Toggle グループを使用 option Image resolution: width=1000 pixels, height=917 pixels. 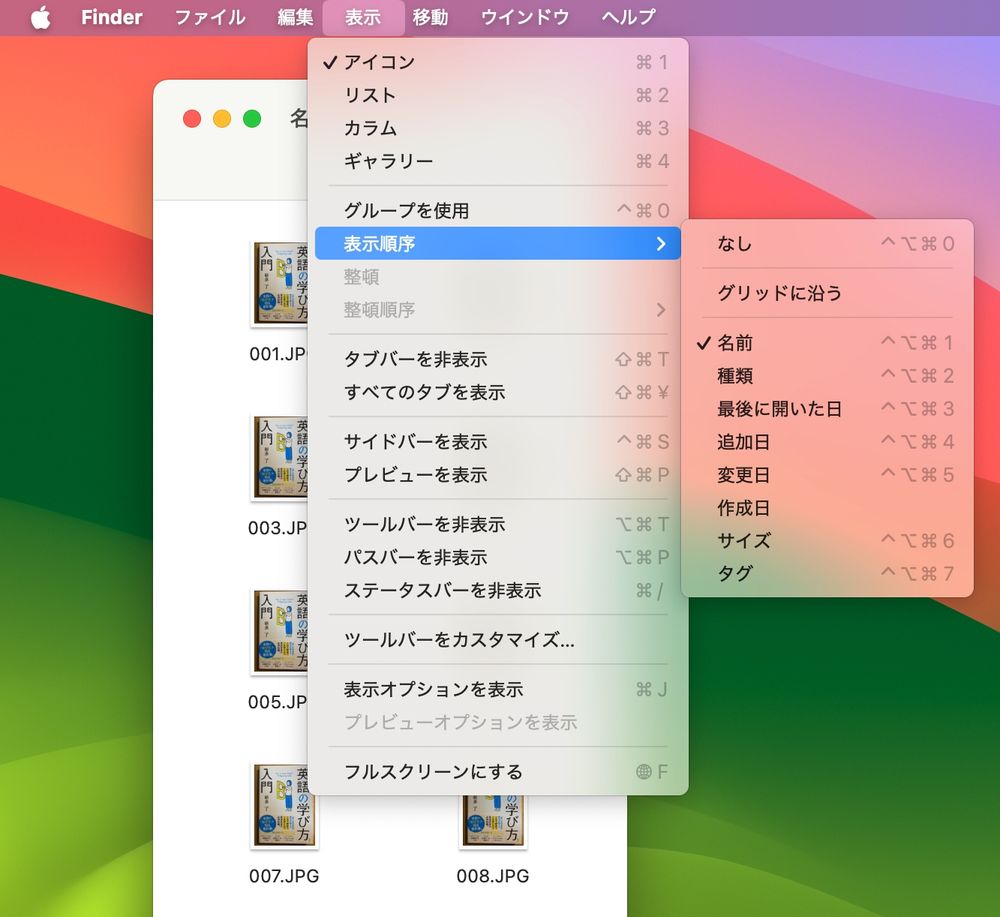498,210
